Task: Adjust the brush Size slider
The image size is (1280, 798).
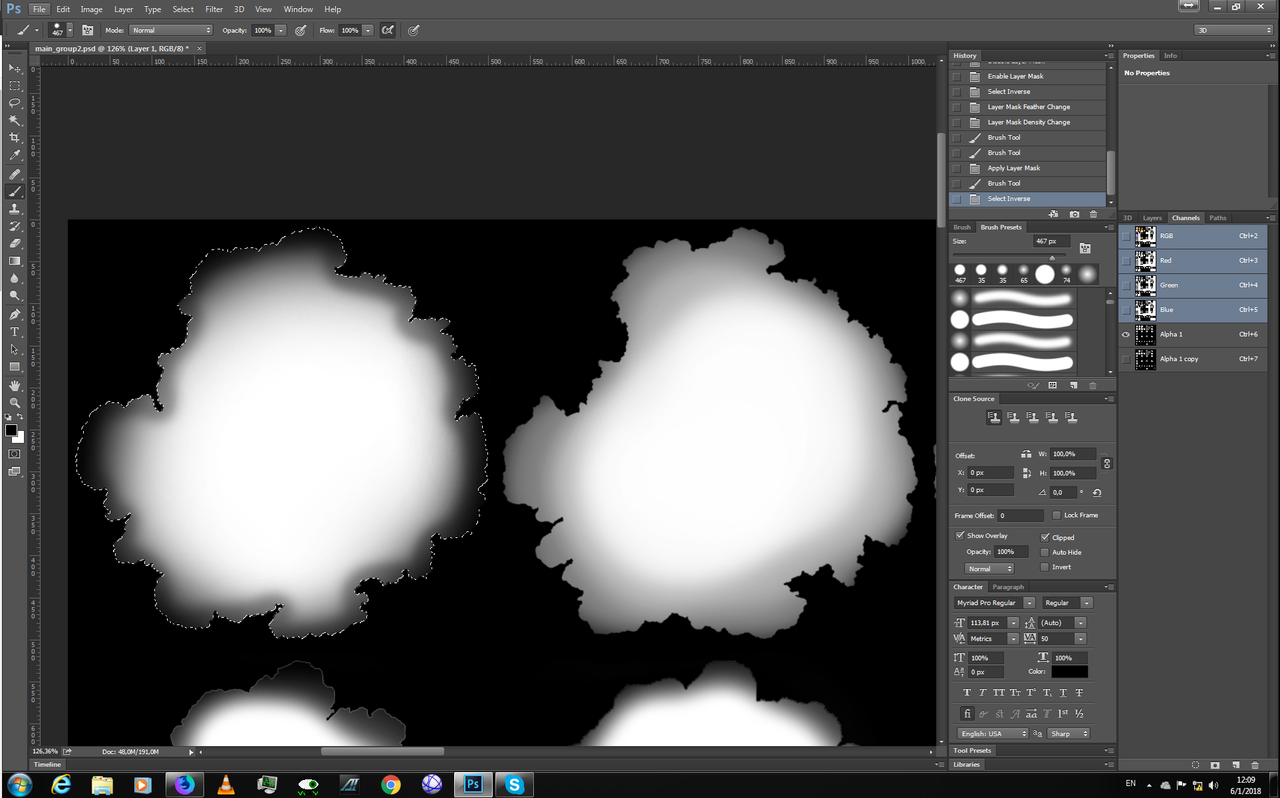Action: click(x=1052, y=258)
